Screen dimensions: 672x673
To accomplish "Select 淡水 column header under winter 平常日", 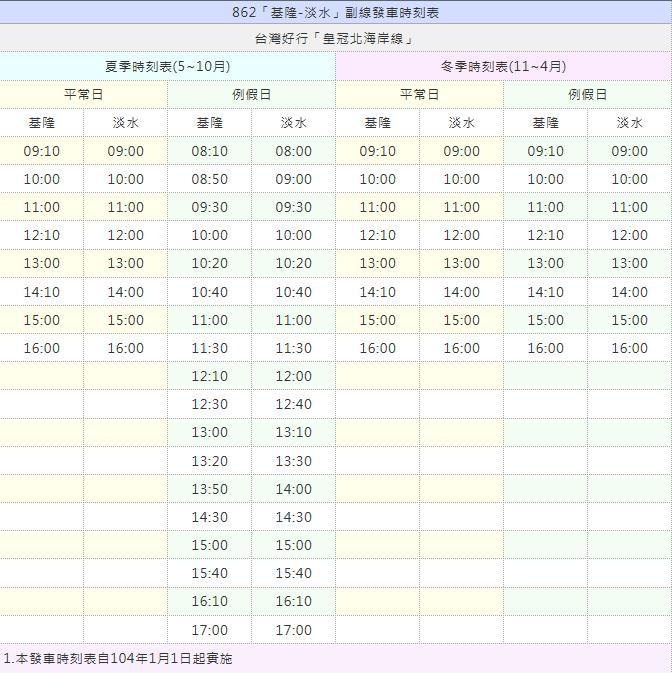I will coord(461,123).
